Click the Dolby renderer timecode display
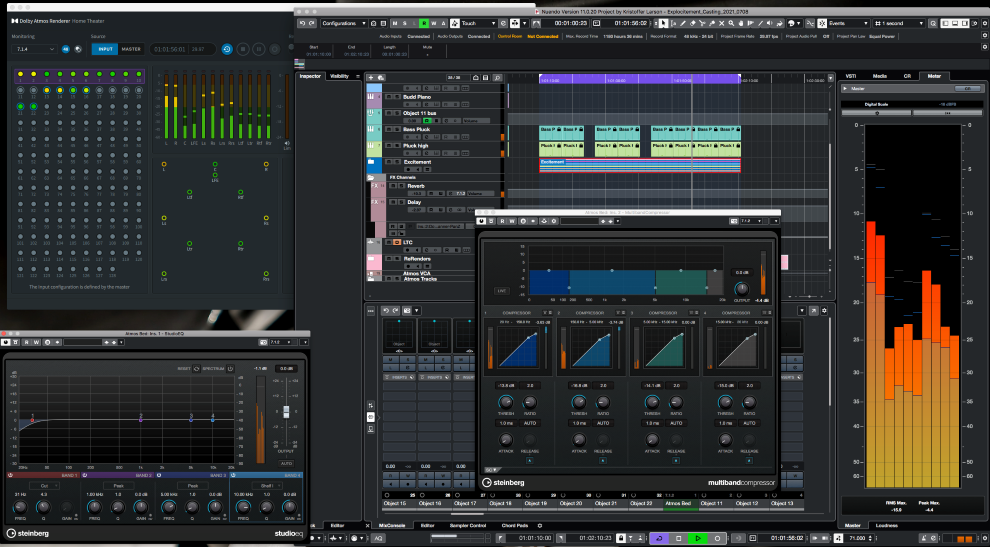Image resolution: width=990 pixels, height=547 pixels. (x=184, y=49)
